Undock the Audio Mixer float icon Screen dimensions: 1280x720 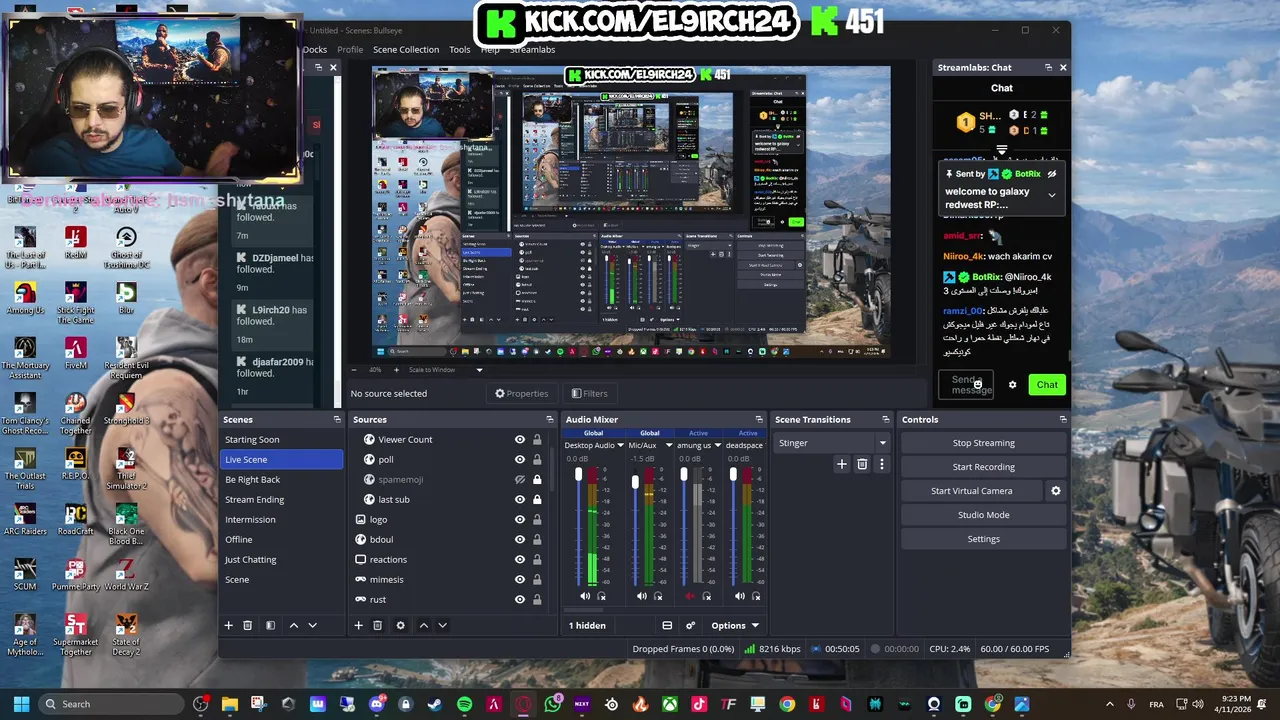[760, 419]
